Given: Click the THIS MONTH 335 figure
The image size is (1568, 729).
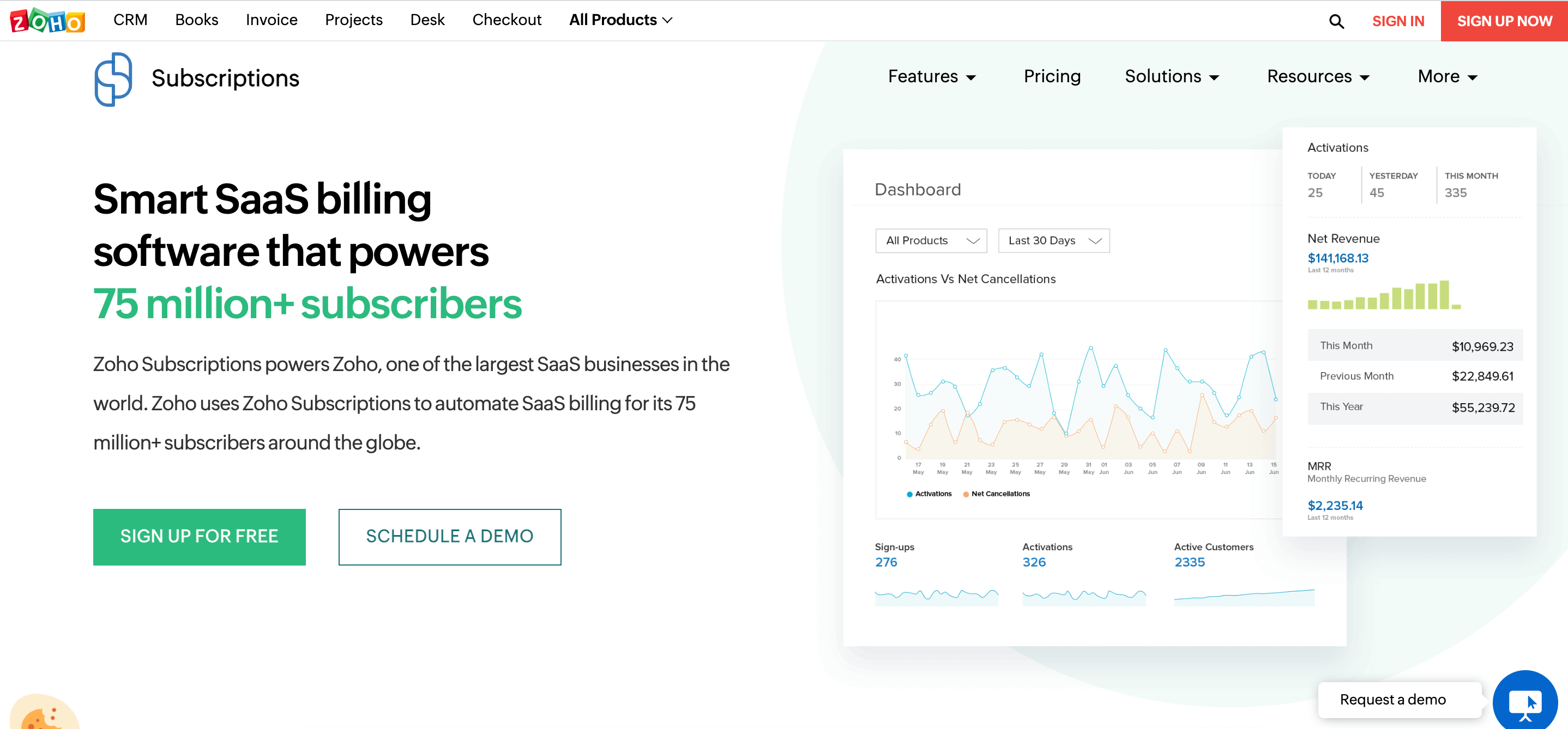Looking at the screenshot, I should click(1455, 193).
